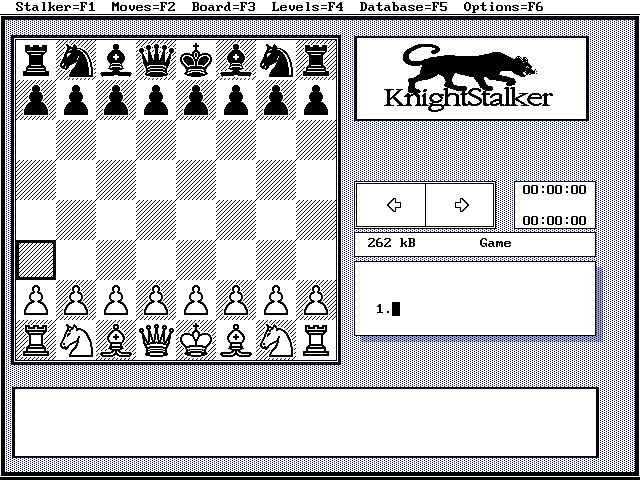Select the black rook on a8
This screenshot has width=640, height=480.
(36, 60)
